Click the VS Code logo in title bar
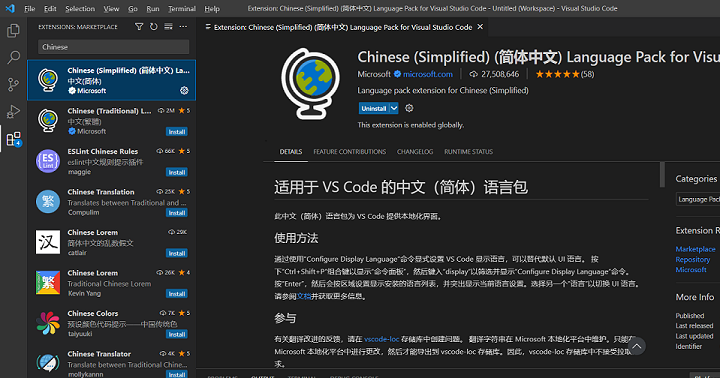 click(x=10, y=8)
